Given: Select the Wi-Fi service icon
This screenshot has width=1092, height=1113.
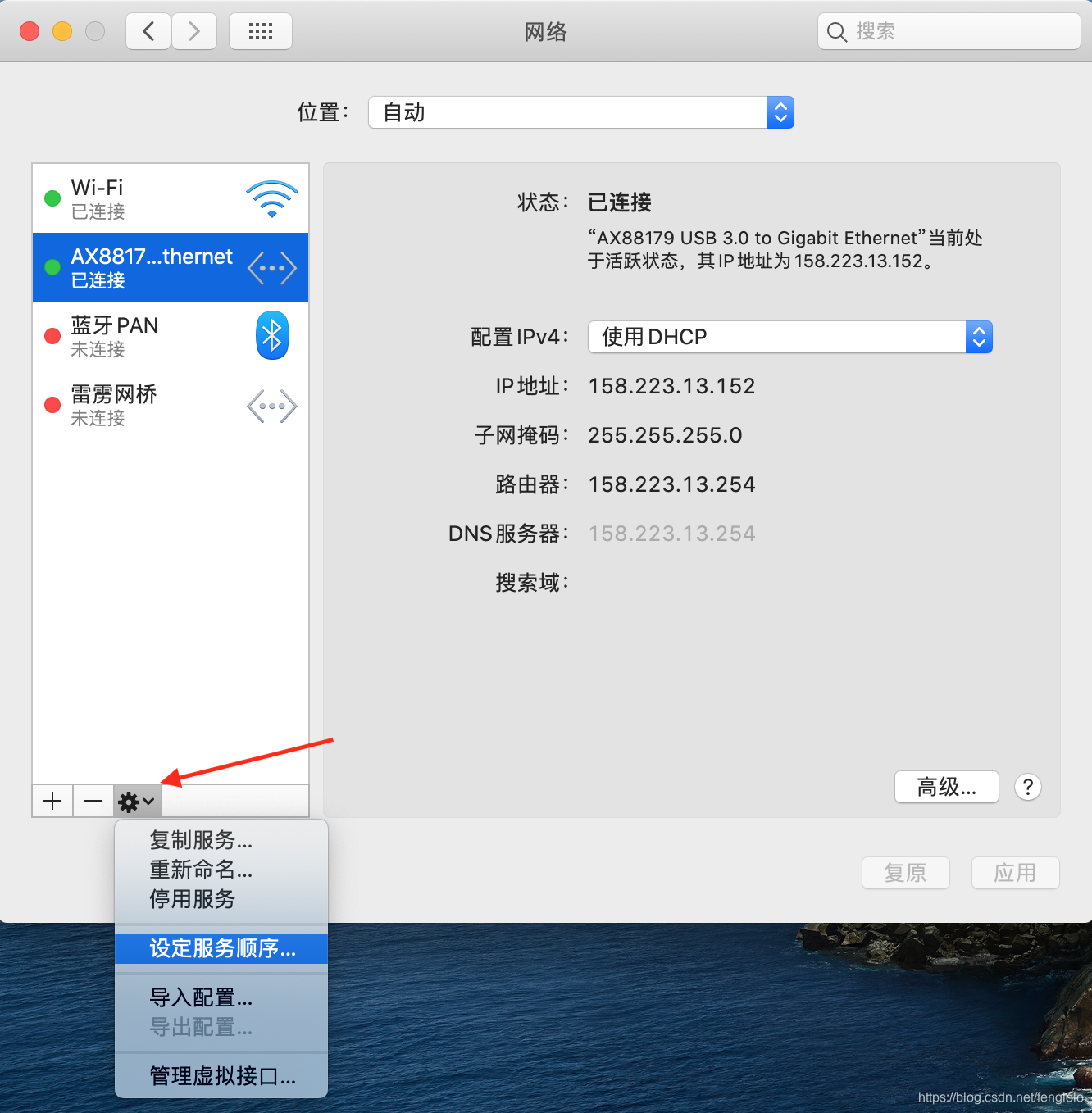Looking at the screenshot, I should coord(271,198).
